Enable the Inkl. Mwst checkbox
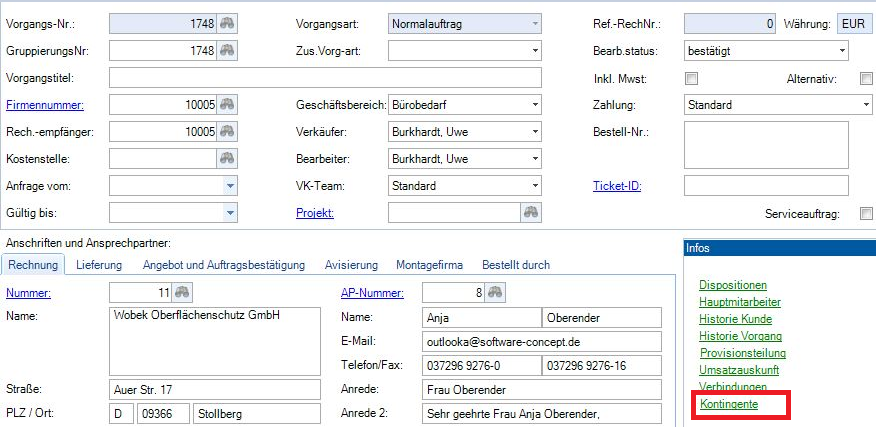 pos(691,78)
